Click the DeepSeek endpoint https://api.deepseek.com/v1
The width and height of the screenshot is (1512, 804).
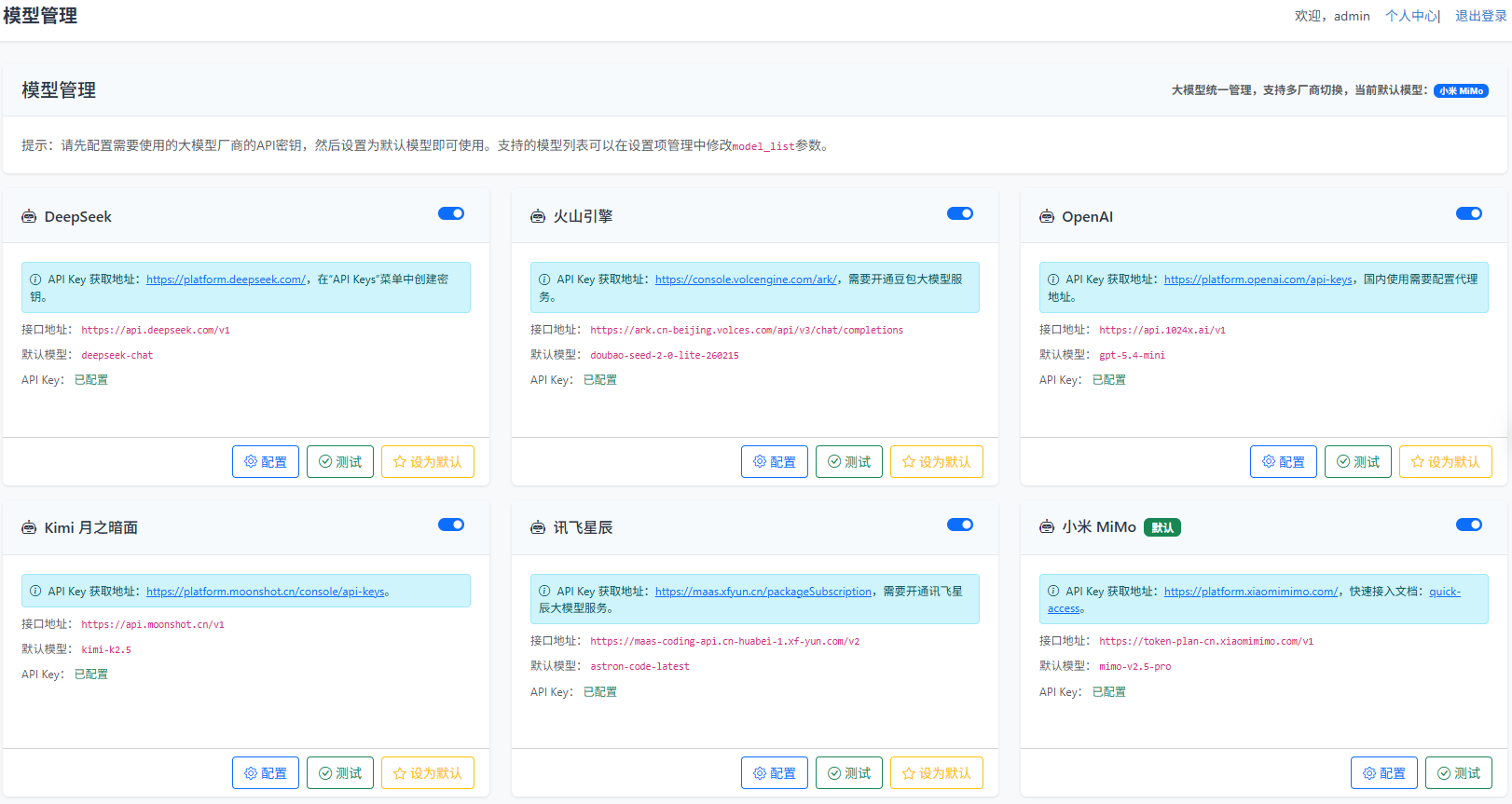156,330
